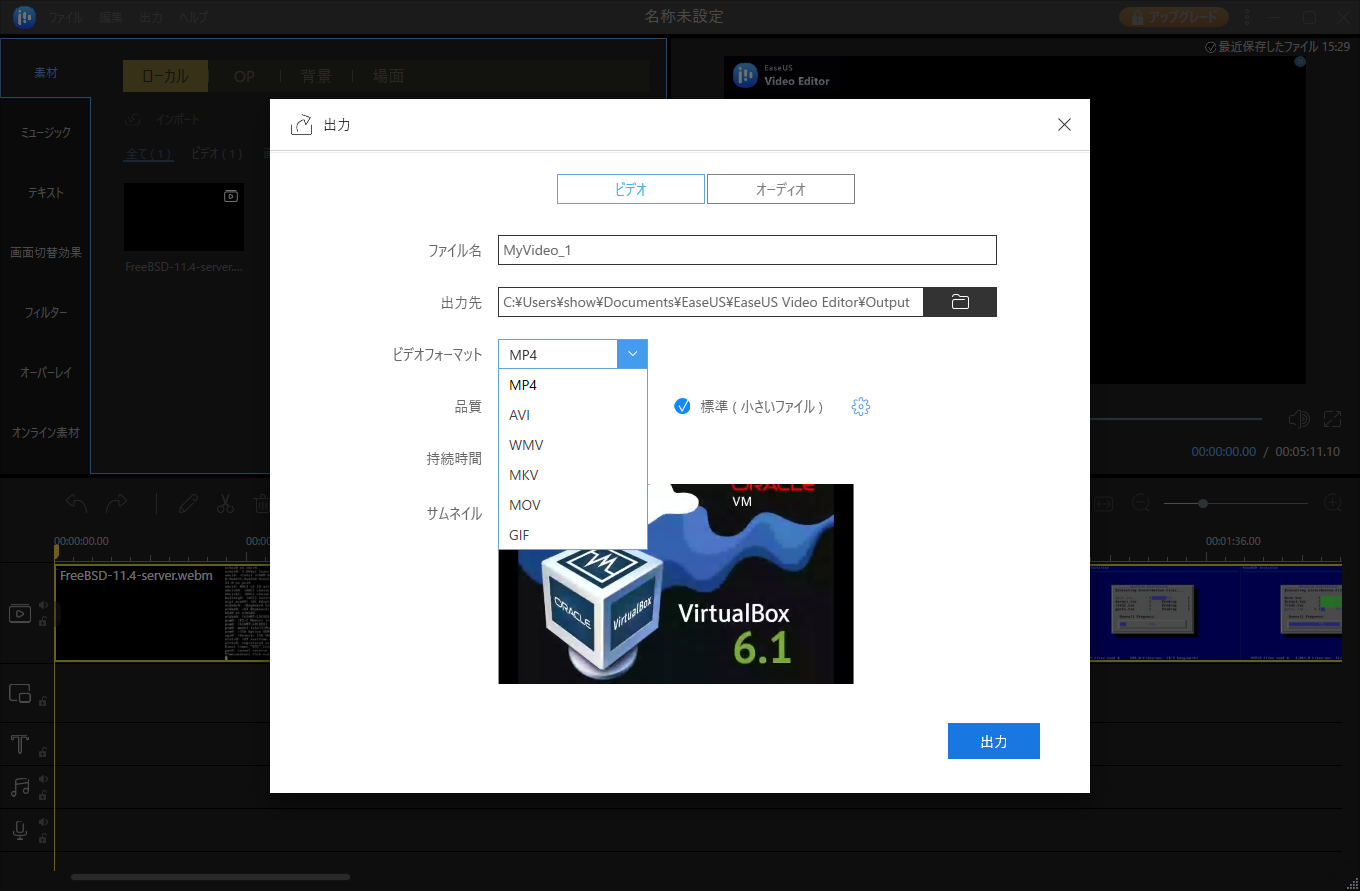Open the オンライン素材 sidebar section
This screenshot has height=891, width=1360.
click(x=46, y=432)
